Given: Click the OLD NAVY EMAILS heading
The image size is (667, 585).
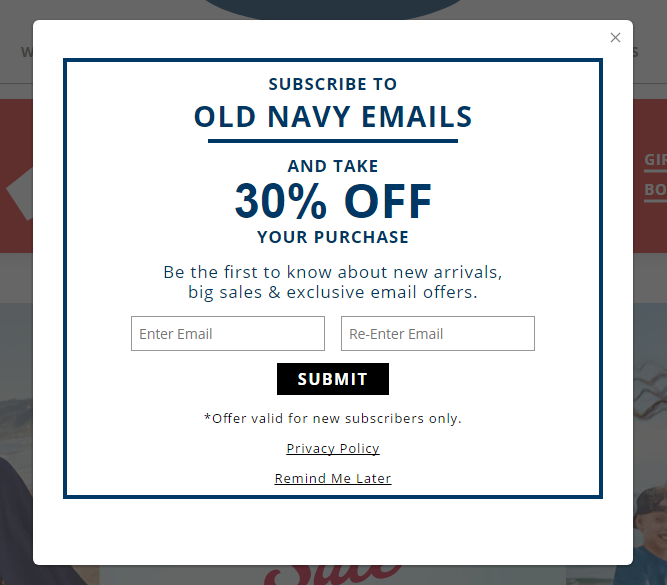Looking at the screenshot, I should [333, 117].
